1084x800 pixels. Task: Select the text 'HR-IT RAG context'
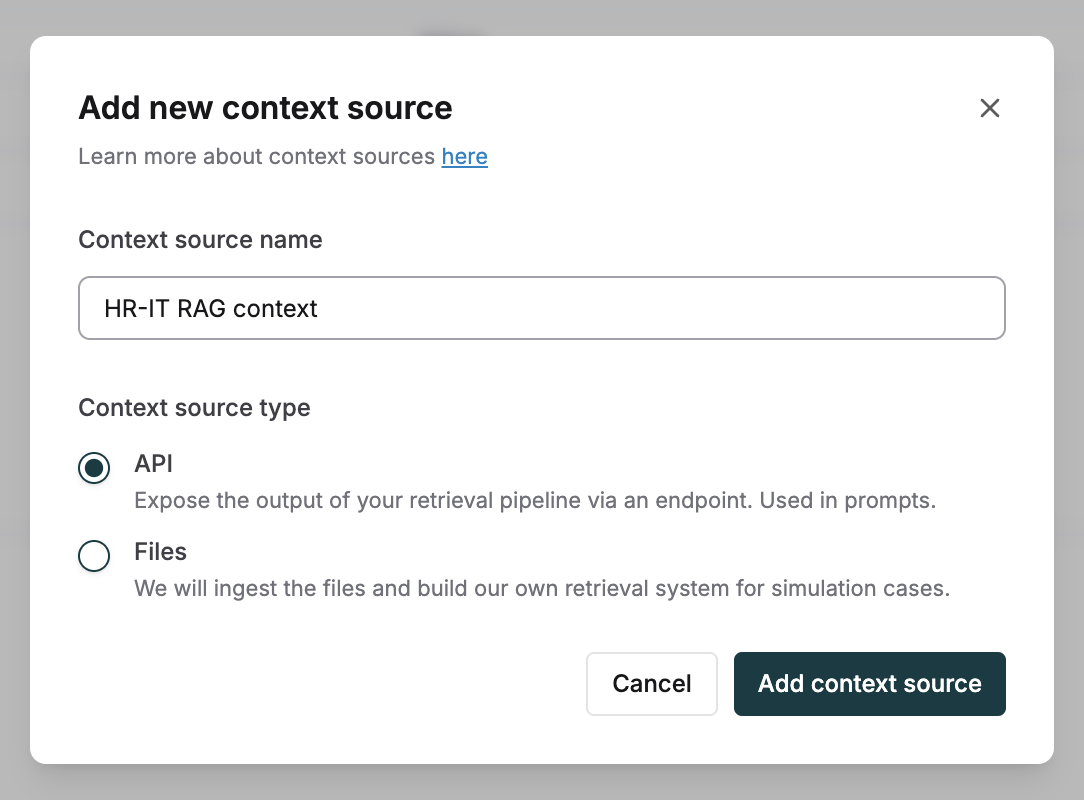click(211, 309)
